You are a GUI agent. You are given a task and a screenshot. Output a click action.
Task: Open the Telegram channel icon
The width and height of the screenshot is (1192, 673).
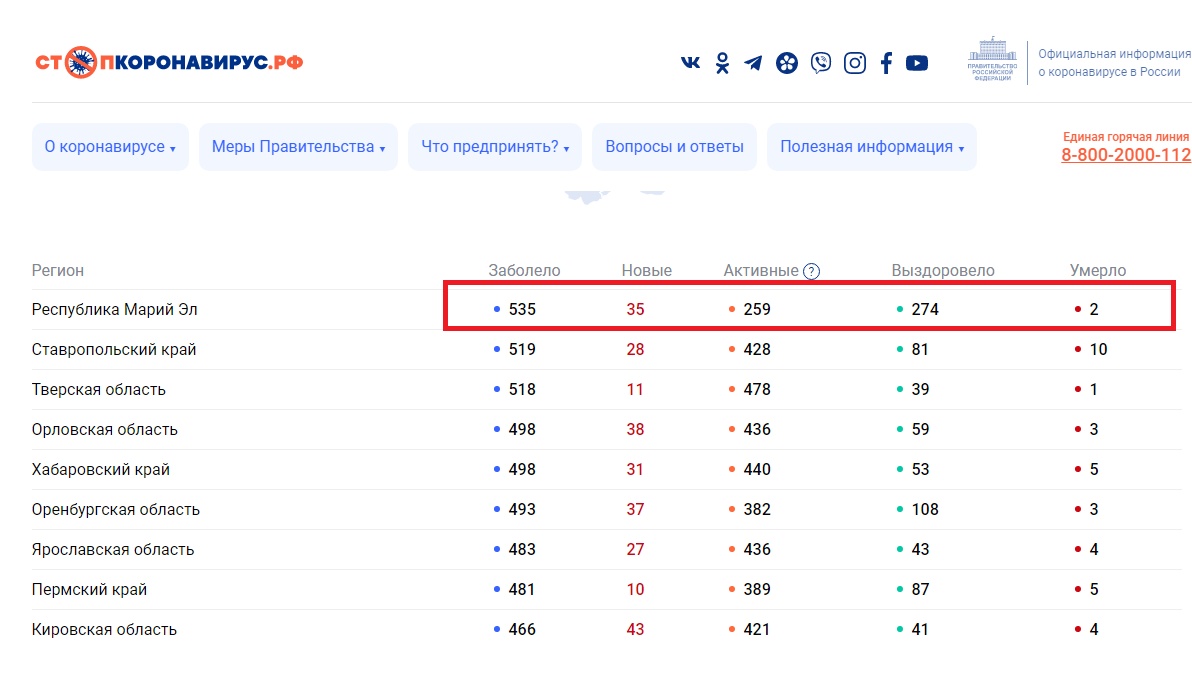click(x=753, y=63)
